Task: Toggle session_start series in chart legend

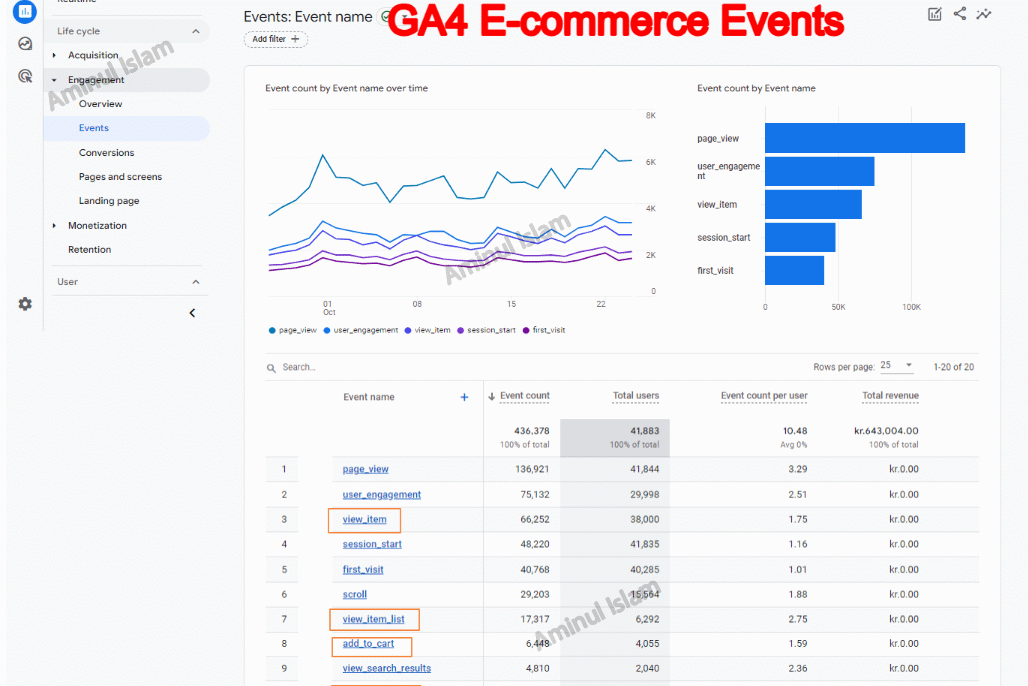Action: 486,330
